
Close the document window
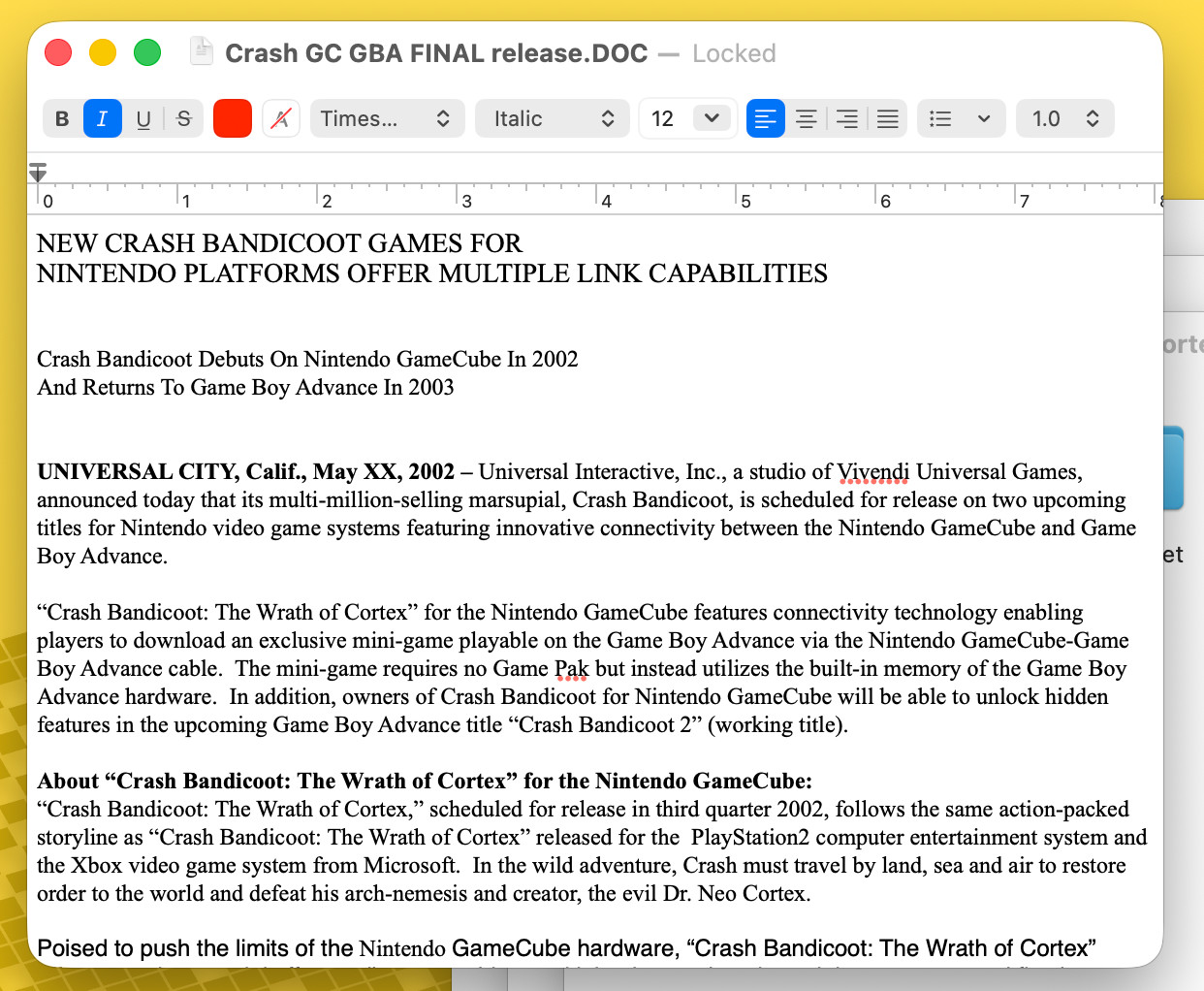58,52
